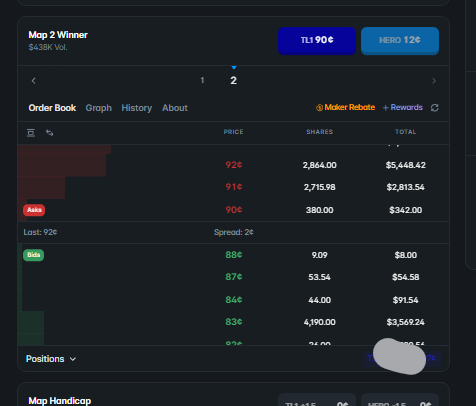The height and width of the screenshot is (406, 476).
Task: Select the Order Book tab
Action: tap(52, 108)
